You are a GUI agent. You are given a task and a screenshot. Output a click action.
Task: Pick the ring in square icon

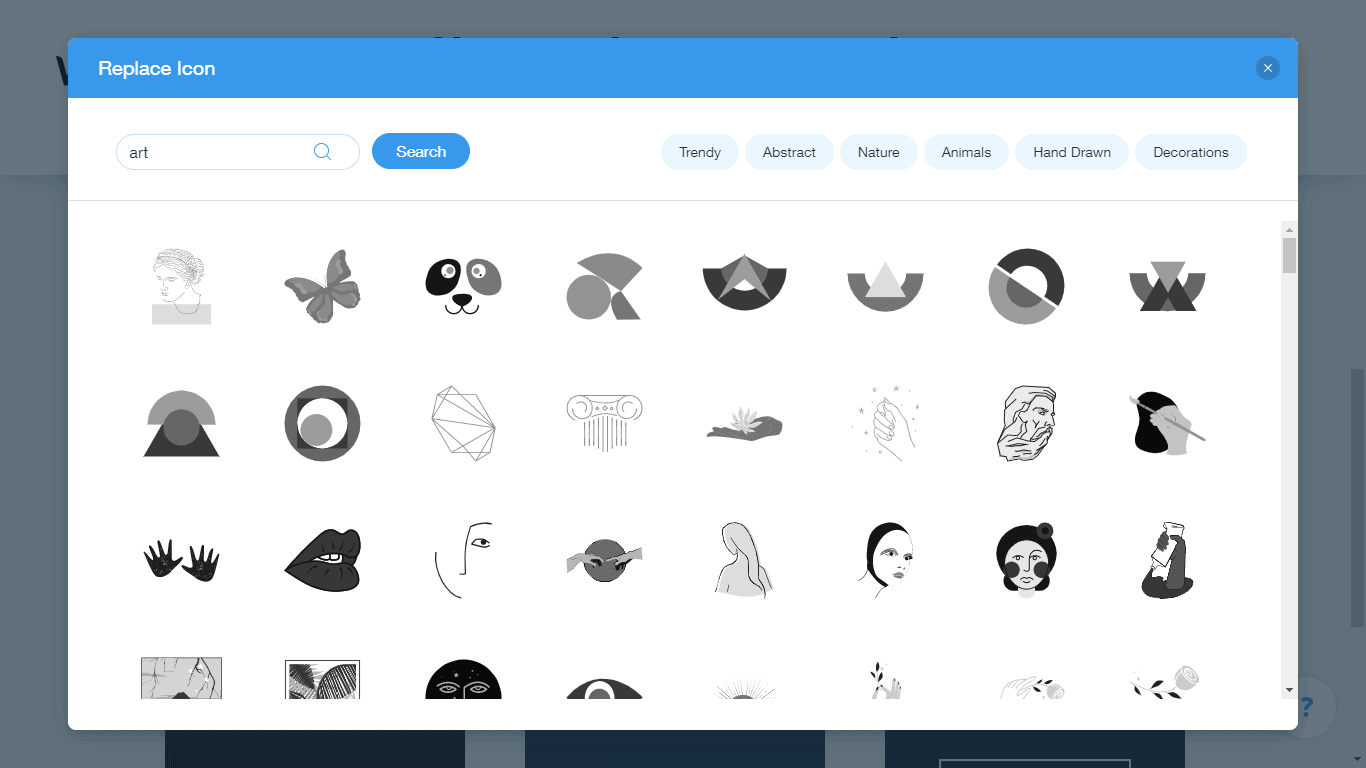322,423
